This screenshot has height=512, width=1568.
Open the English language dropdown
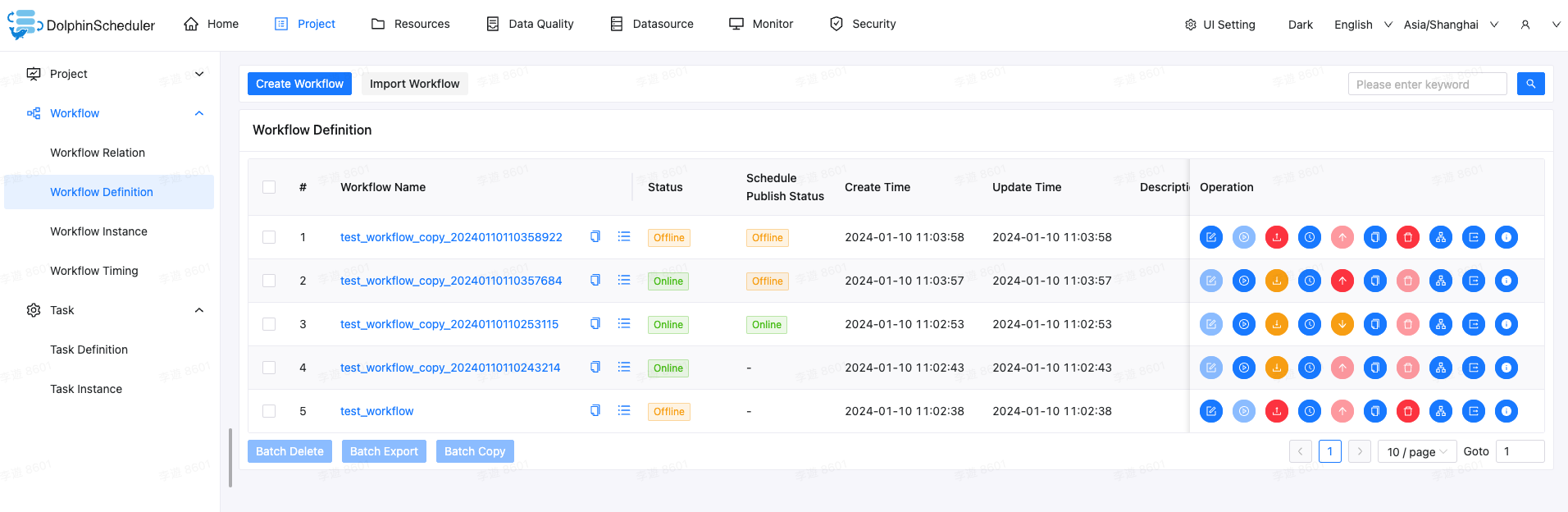[x=1362, y=25]
